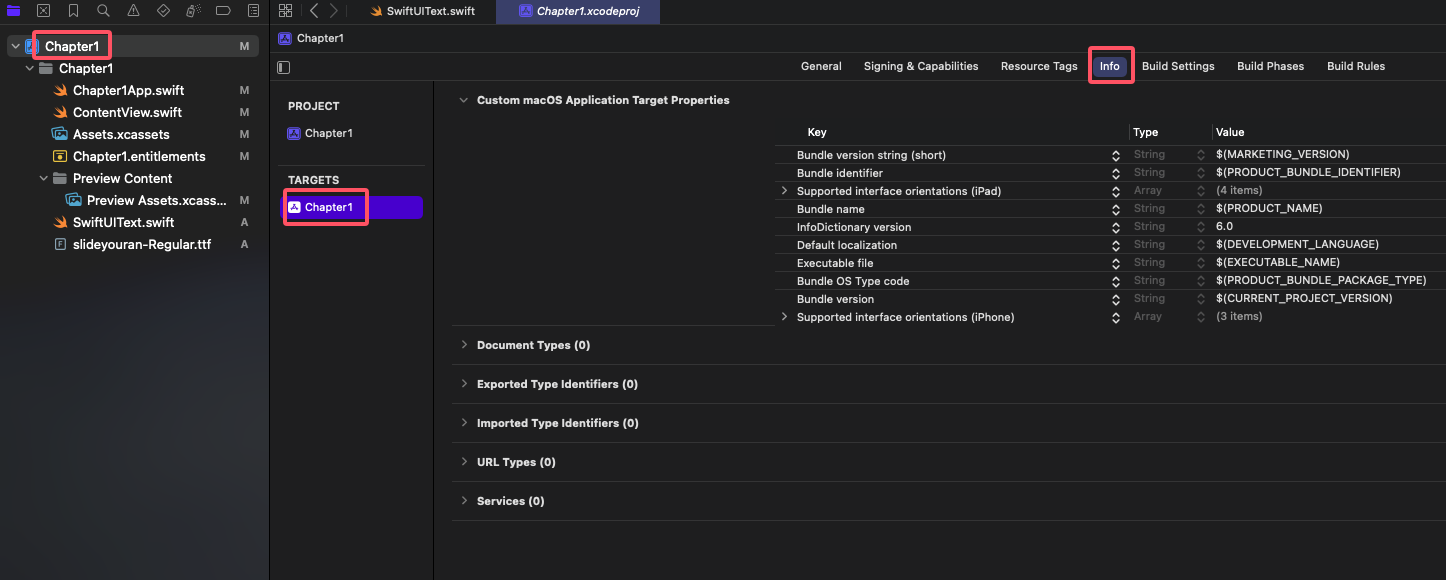
Task: Select ContentView.swift in the navigator
Action: 127,112
